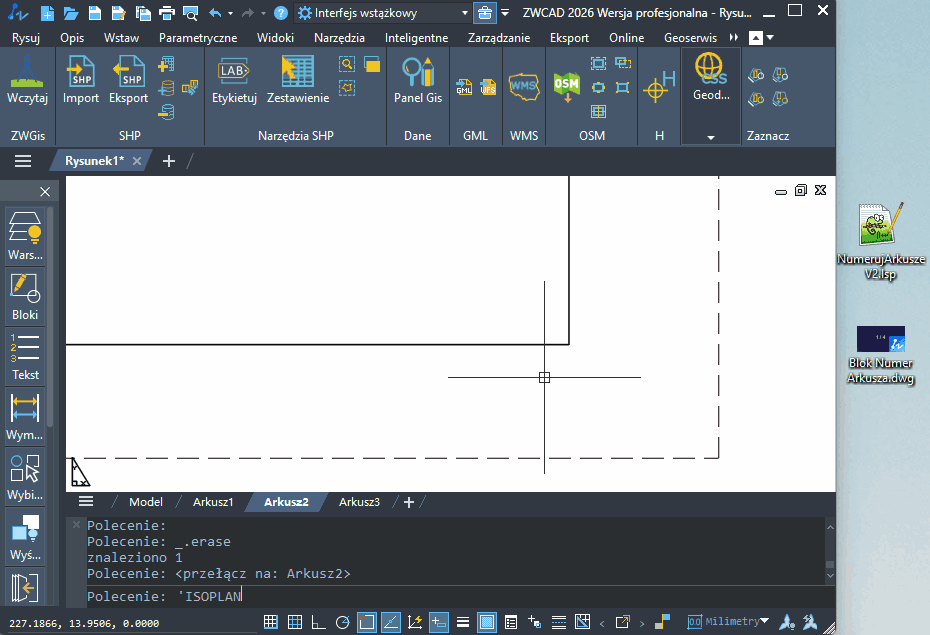Screen dimensions: 930x635
Task: Add a new drawing tab with plus
Action: (168, 161)
